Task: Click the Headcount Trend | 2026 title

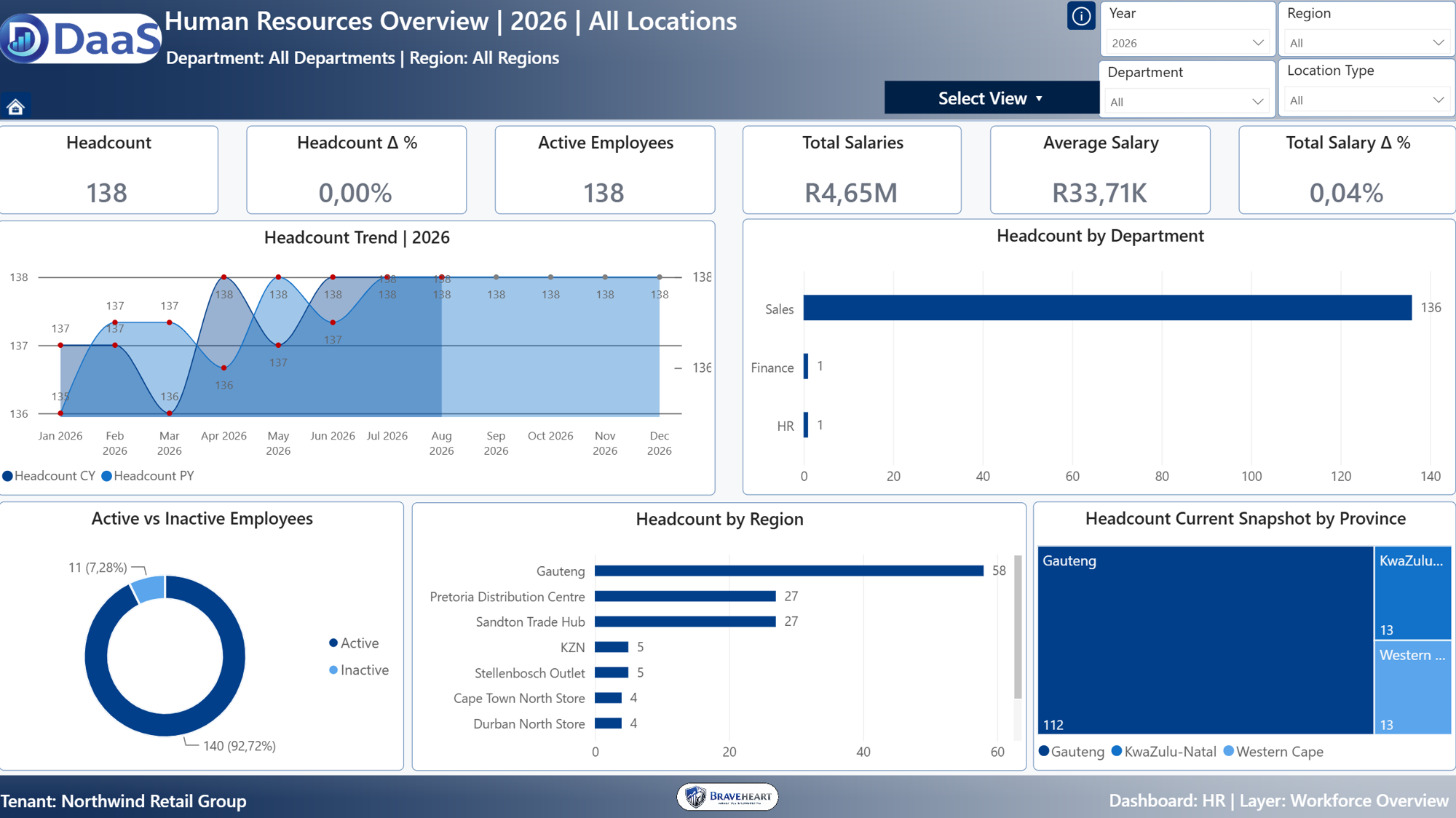Action: pos(357,238)
